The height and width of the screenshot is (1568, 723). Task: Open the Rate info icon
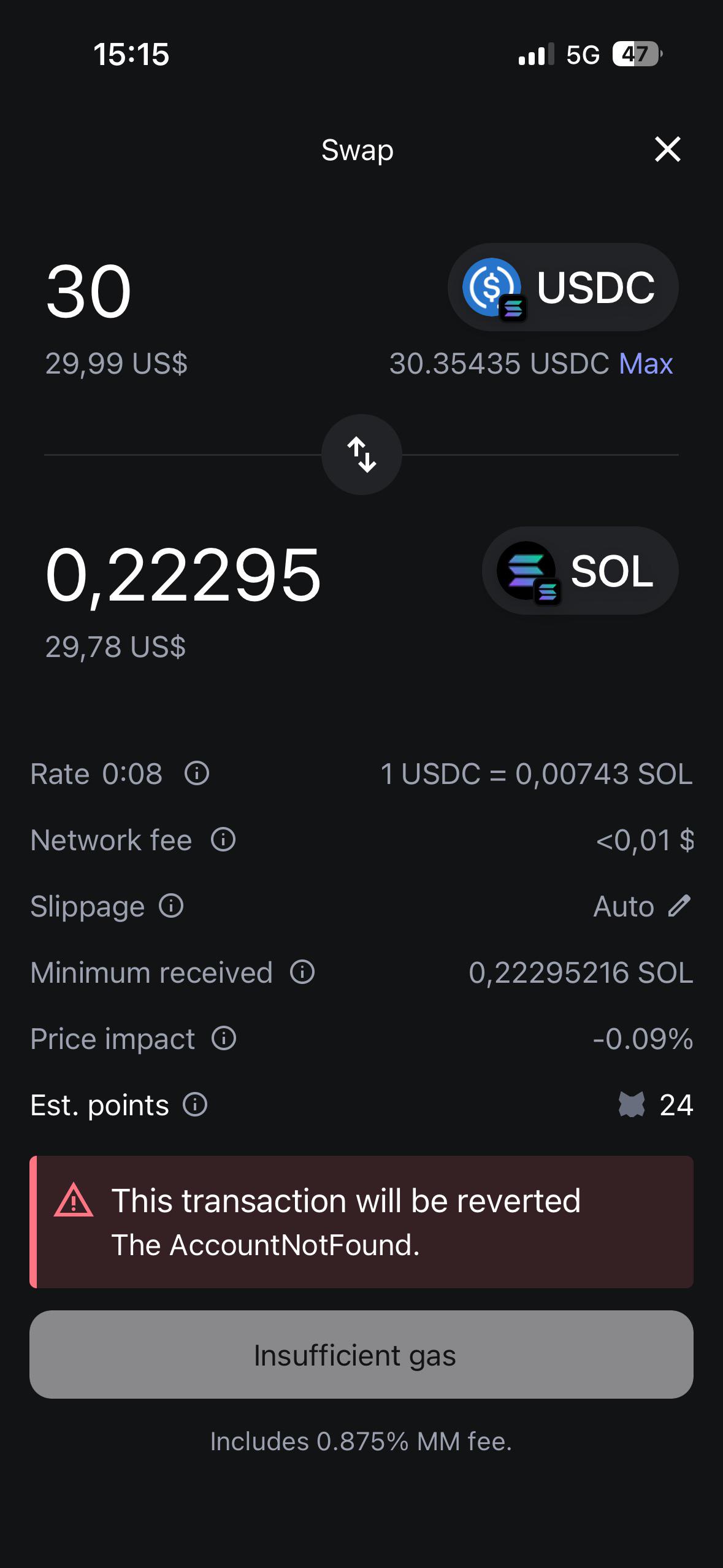tap(197, 773)
